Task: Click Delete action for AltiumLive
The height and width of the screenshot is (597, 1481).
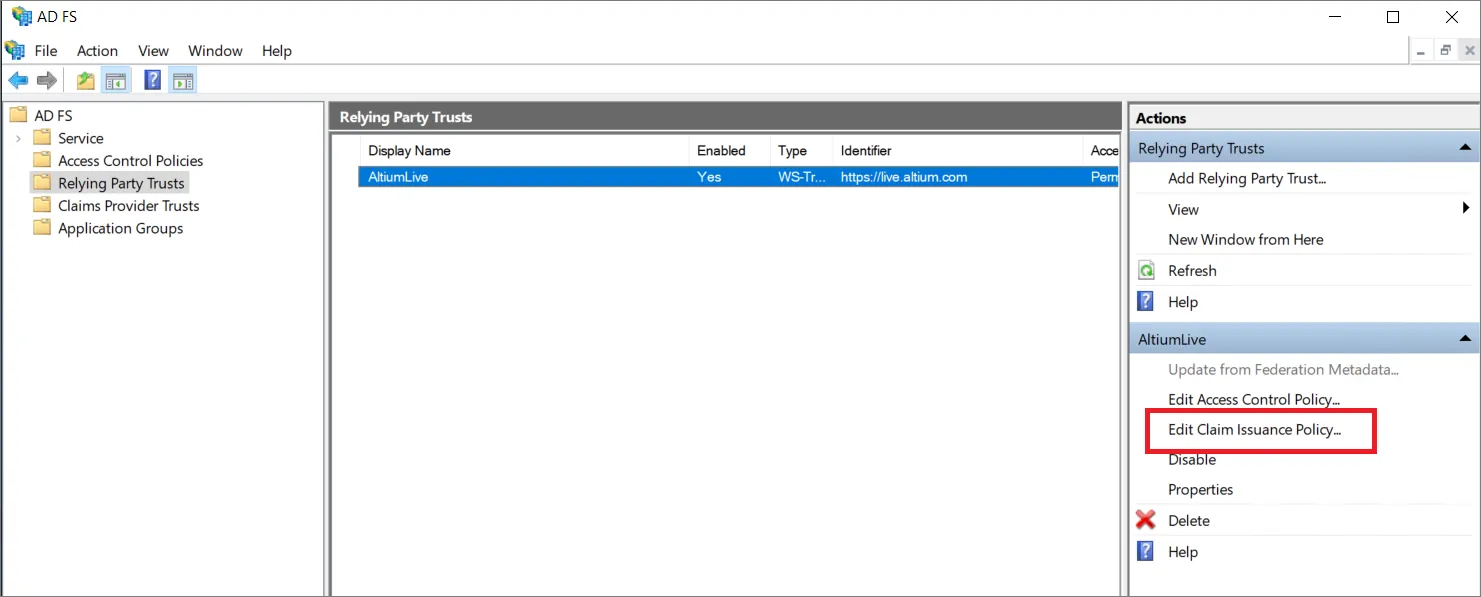Action: click(x=1189, y=520)
